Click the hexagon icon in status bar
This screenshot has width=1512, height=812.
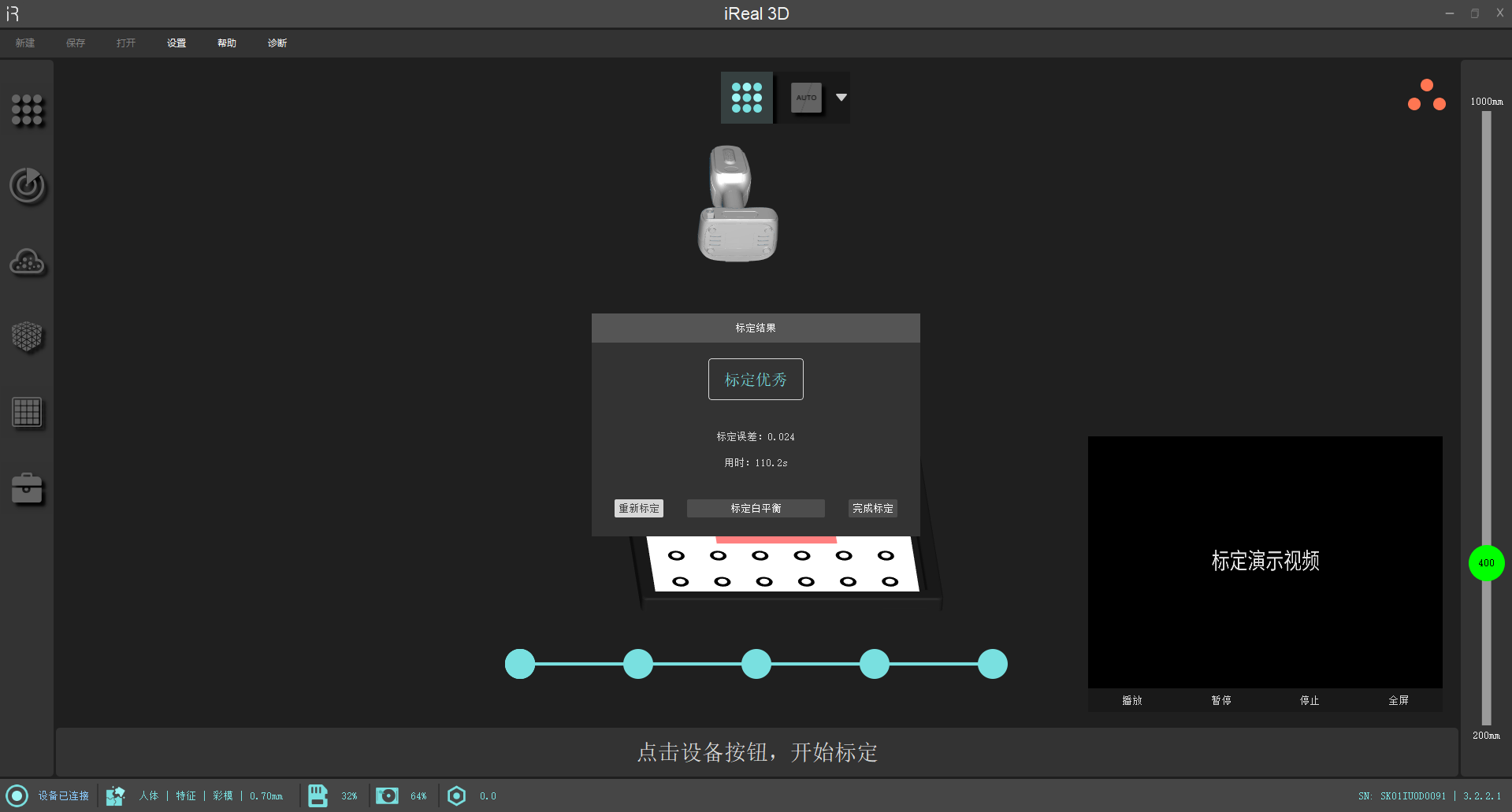456,795
